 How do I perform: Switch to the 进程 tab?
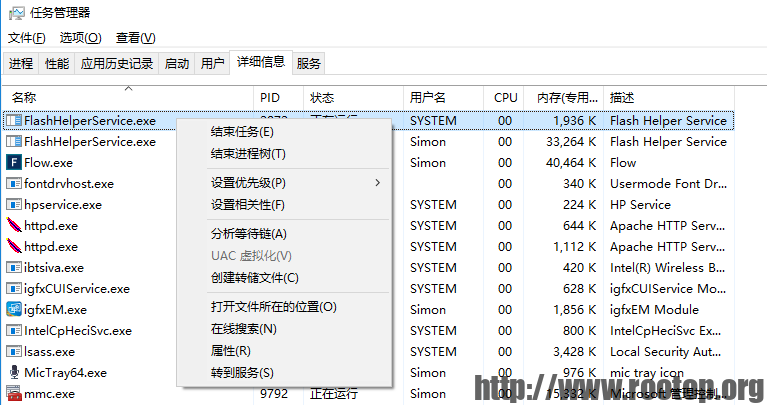(x=21, y=63)
